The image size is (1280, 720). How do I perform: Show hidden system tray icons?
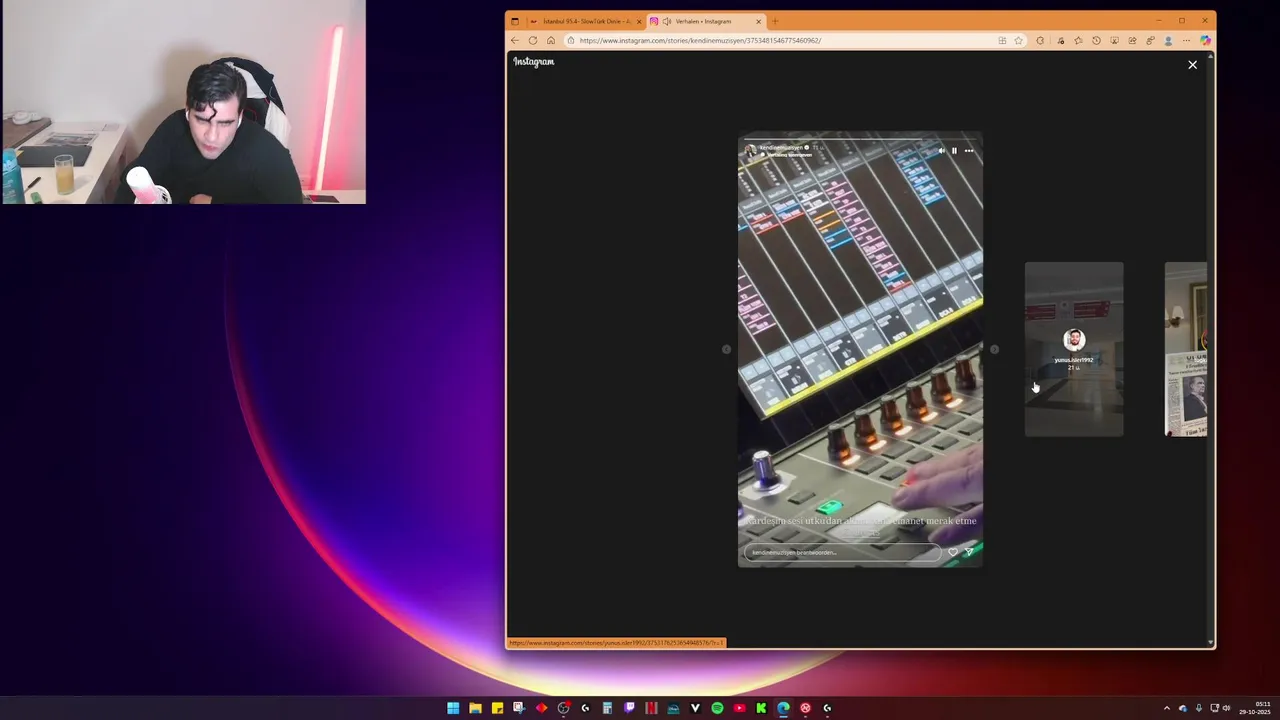pyautogui.click(x=1166, y=708)
